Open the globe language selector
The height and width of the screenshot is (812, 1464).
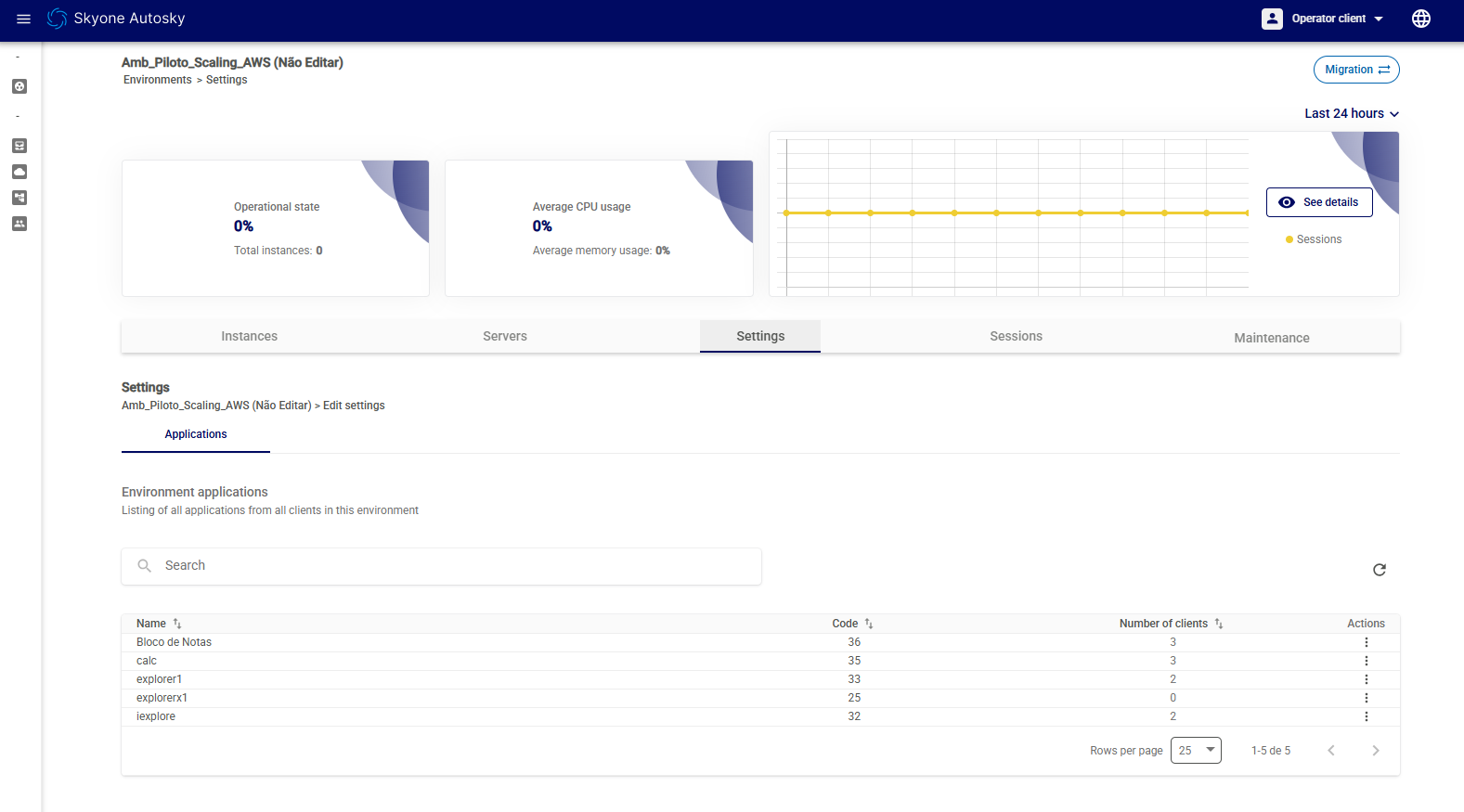click(x=1420, y=19)
